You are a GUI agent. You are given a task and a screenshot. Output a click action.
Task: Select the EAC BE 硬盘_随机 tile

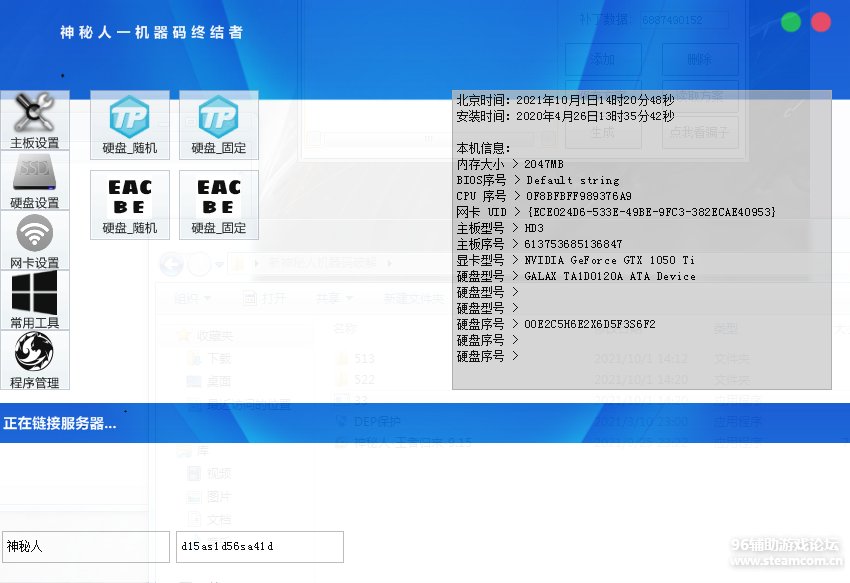[x=129, y=204]
